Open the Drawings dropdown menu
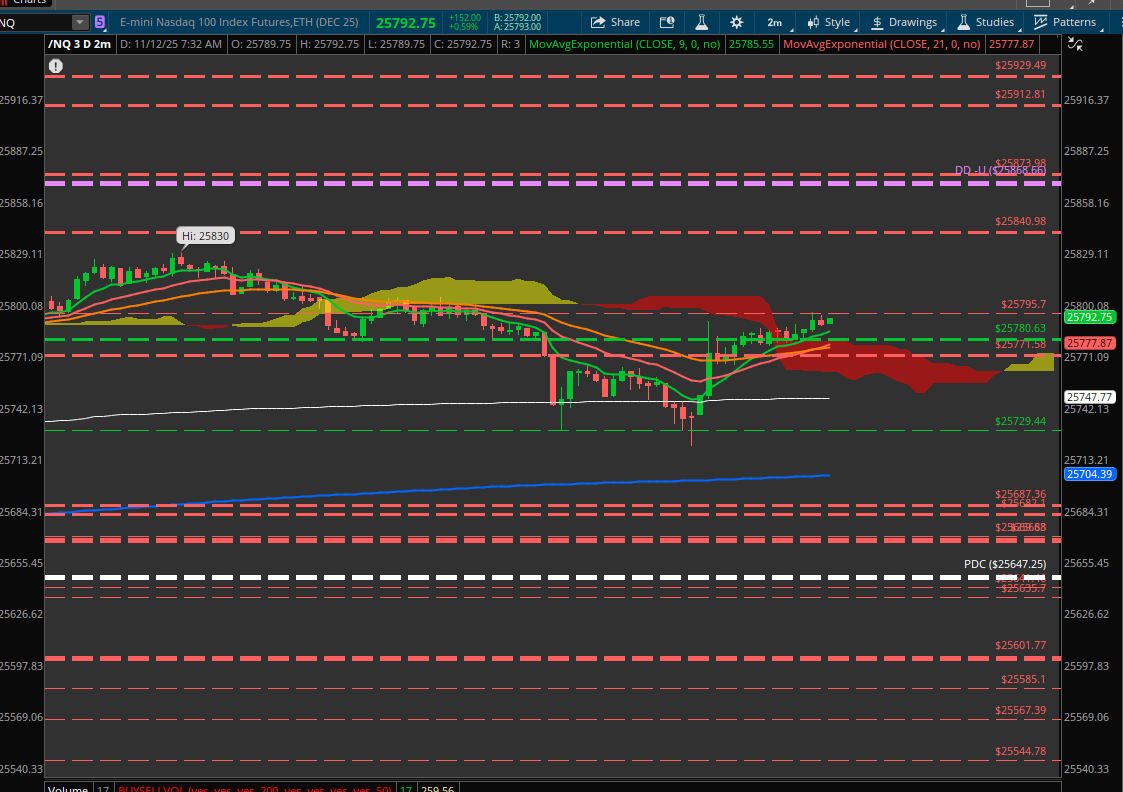1123x792 pixels. tap(905, 22)
